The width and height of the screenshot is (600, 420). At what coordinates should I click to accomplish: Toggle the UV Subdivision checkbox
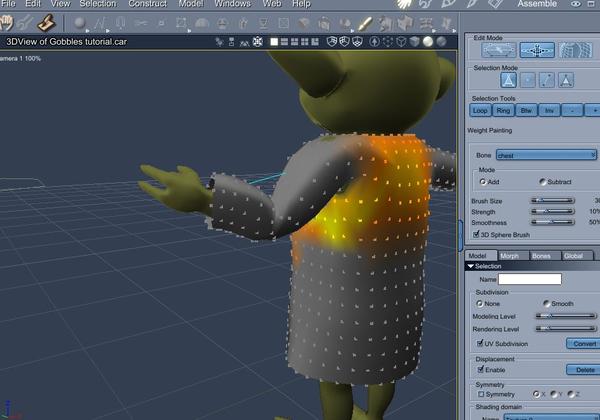(x=480, y=343)
